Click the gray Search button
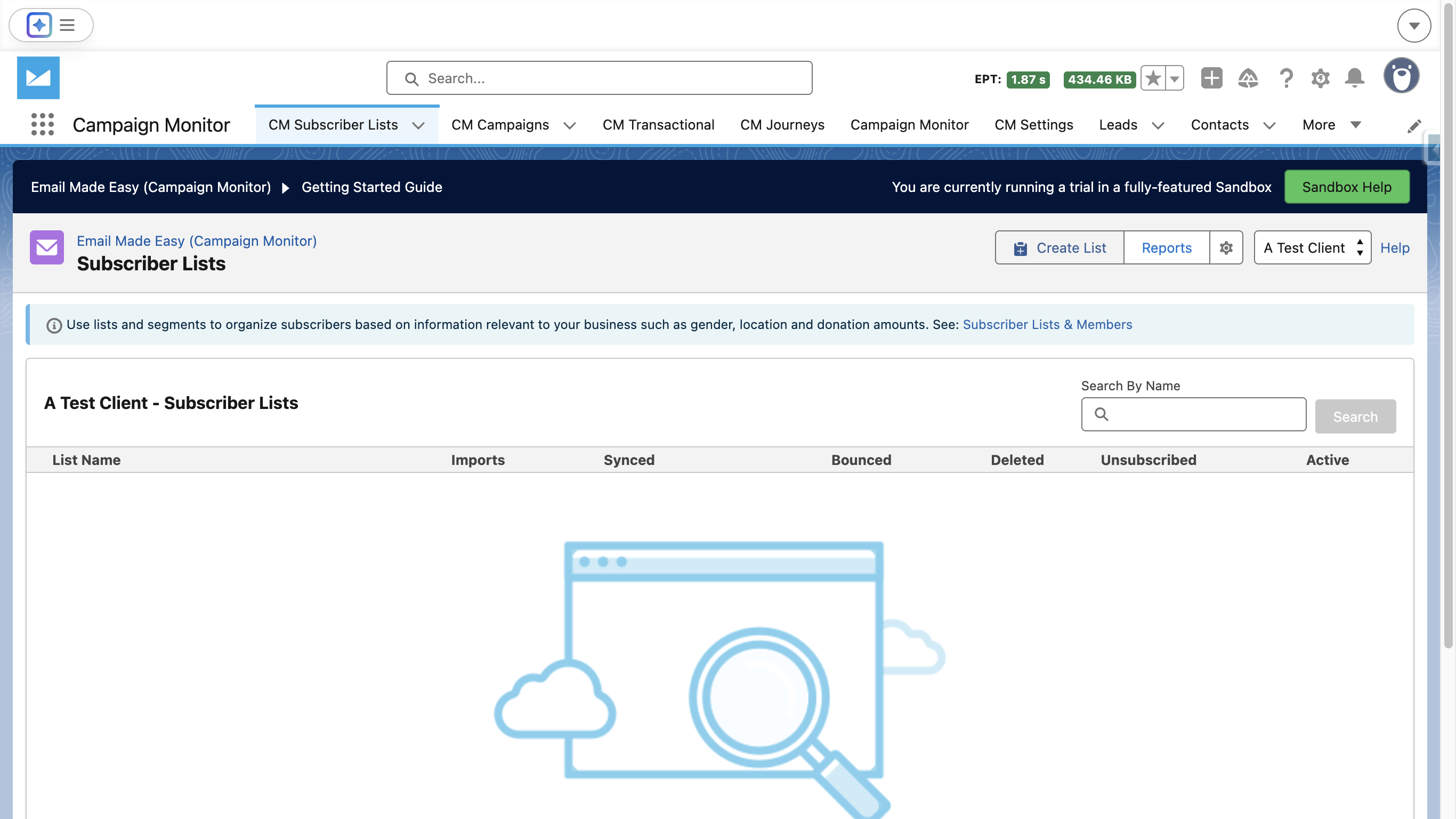Viewport: 1456px width, 819px height. pos(1355,416)
